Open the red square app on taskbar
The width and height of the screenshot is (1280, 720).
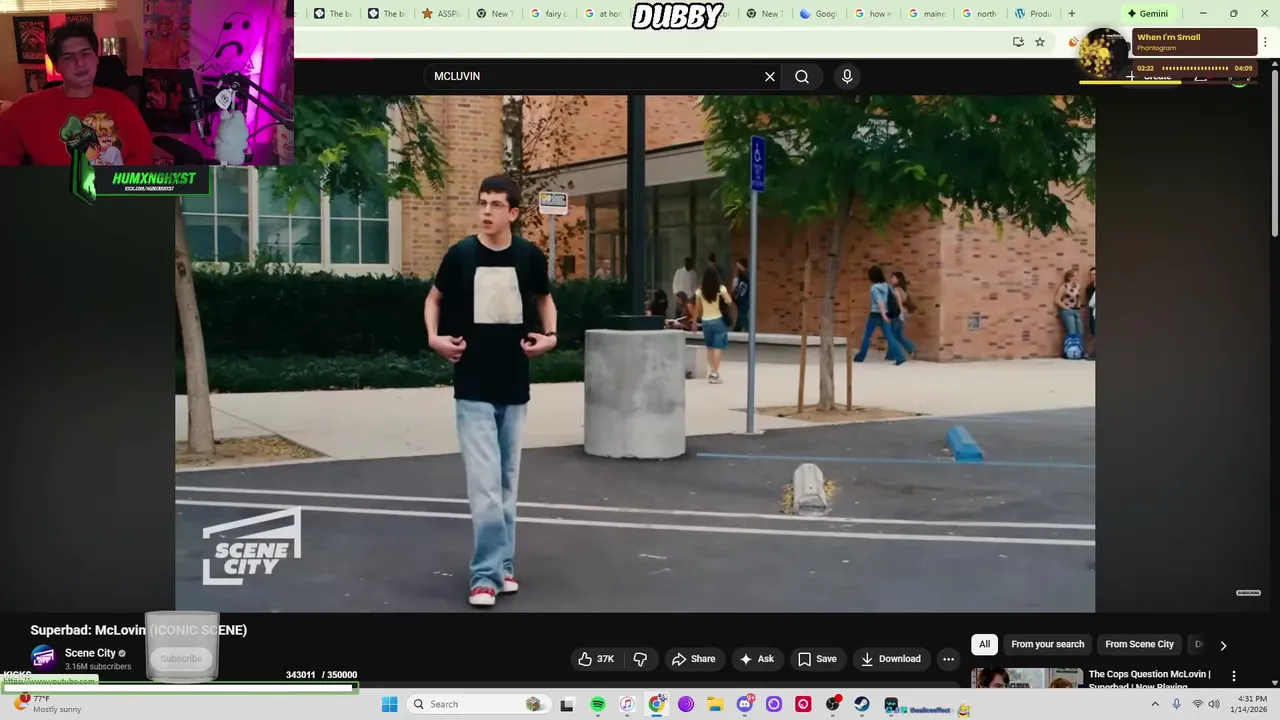point(803,704)
